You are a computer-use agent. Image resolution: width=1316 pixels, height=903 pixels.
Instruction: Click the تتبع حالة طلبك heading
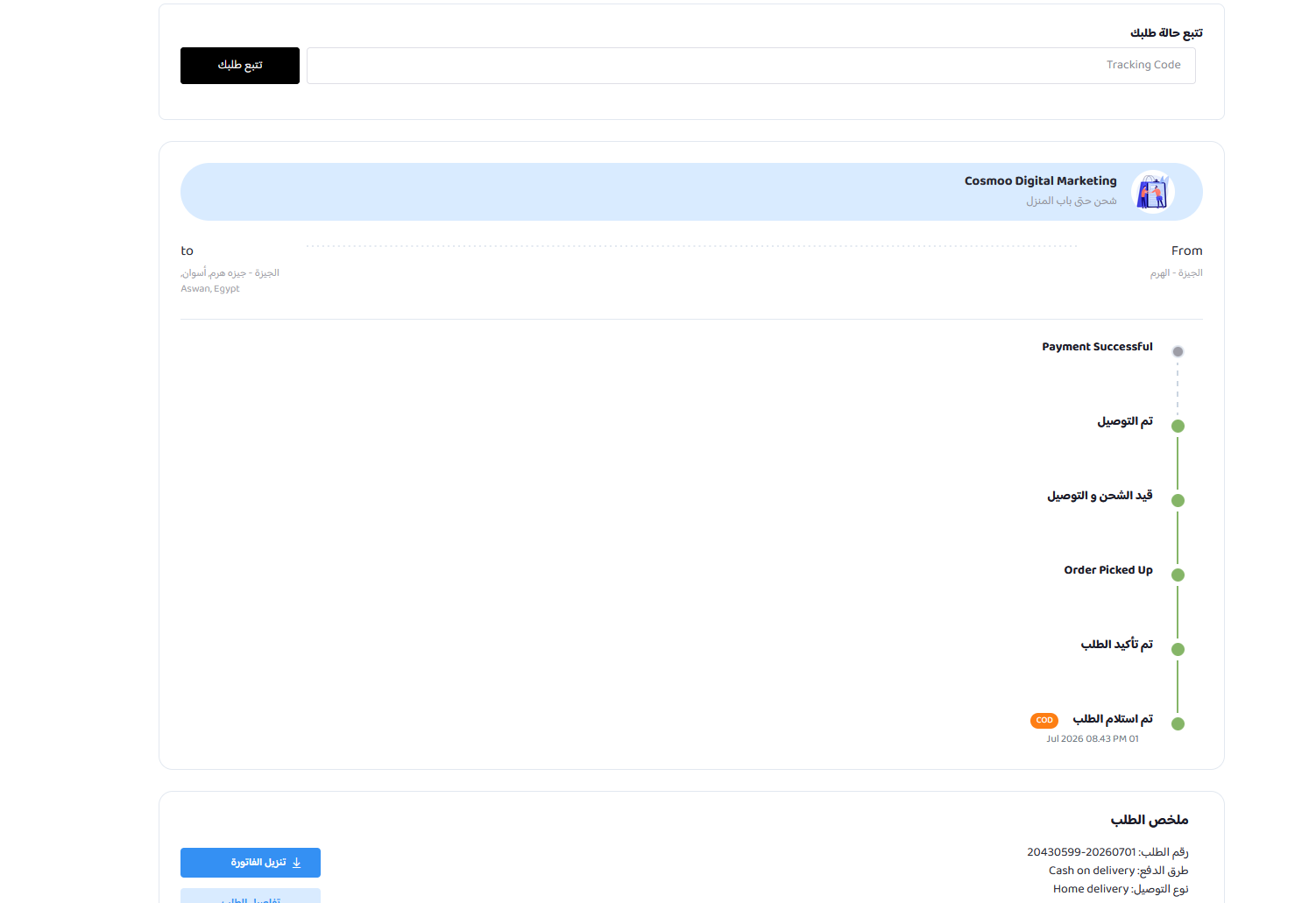[x=1166, y=33]
